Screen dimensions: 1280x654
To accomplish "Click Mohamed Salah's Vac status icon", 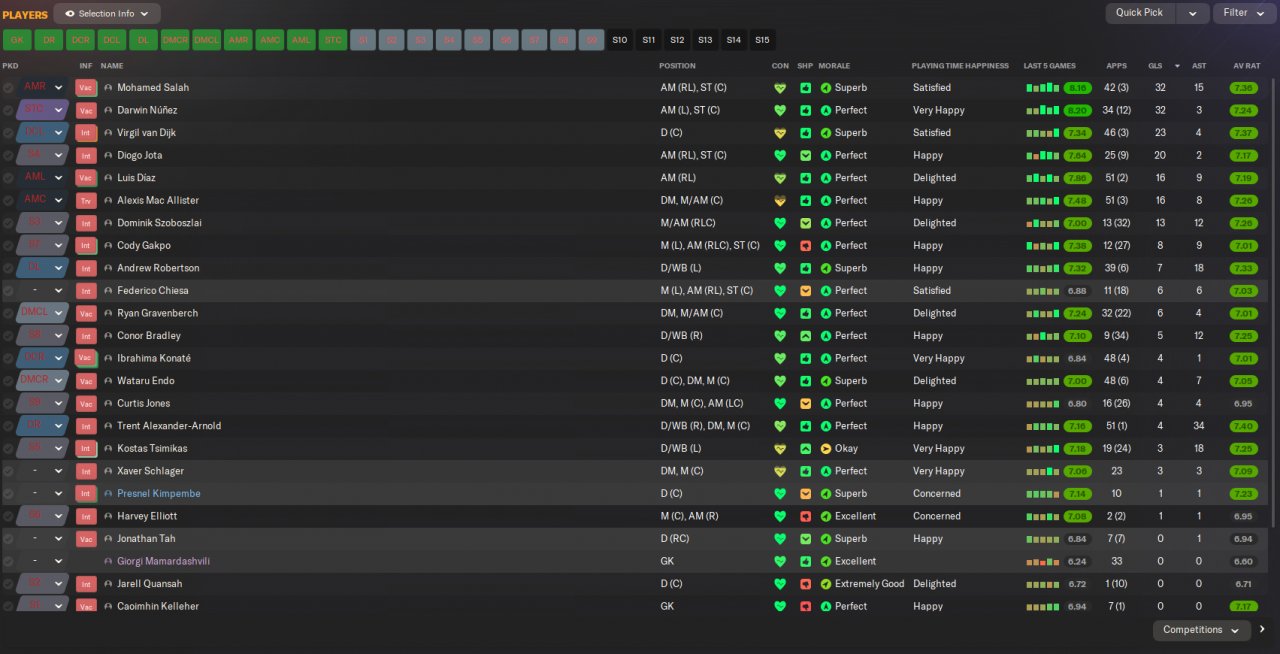I will 86,87.
